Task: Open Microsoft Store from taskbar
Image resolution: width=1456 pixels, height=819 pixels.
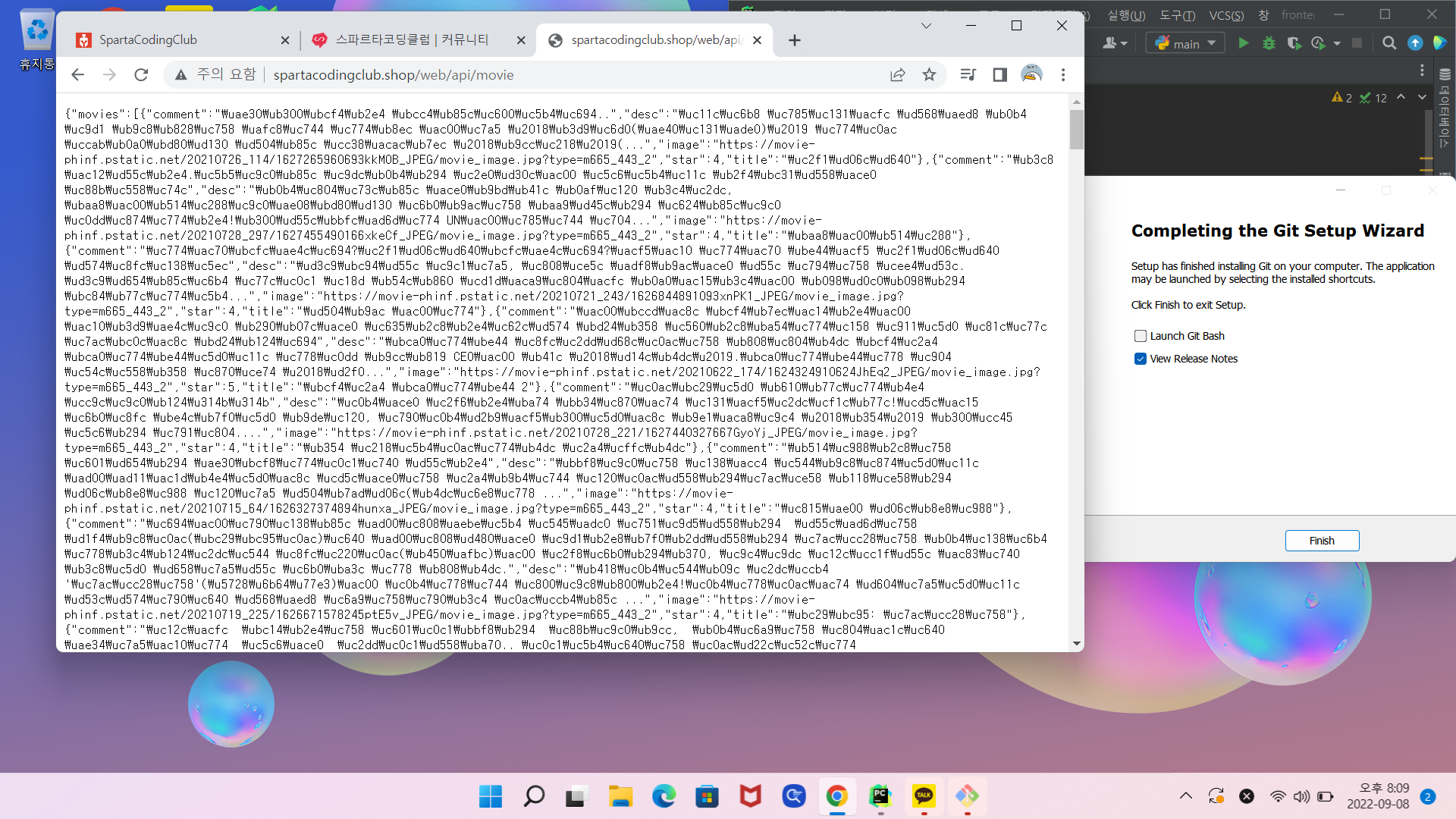Action: click(x=707, y=796)
